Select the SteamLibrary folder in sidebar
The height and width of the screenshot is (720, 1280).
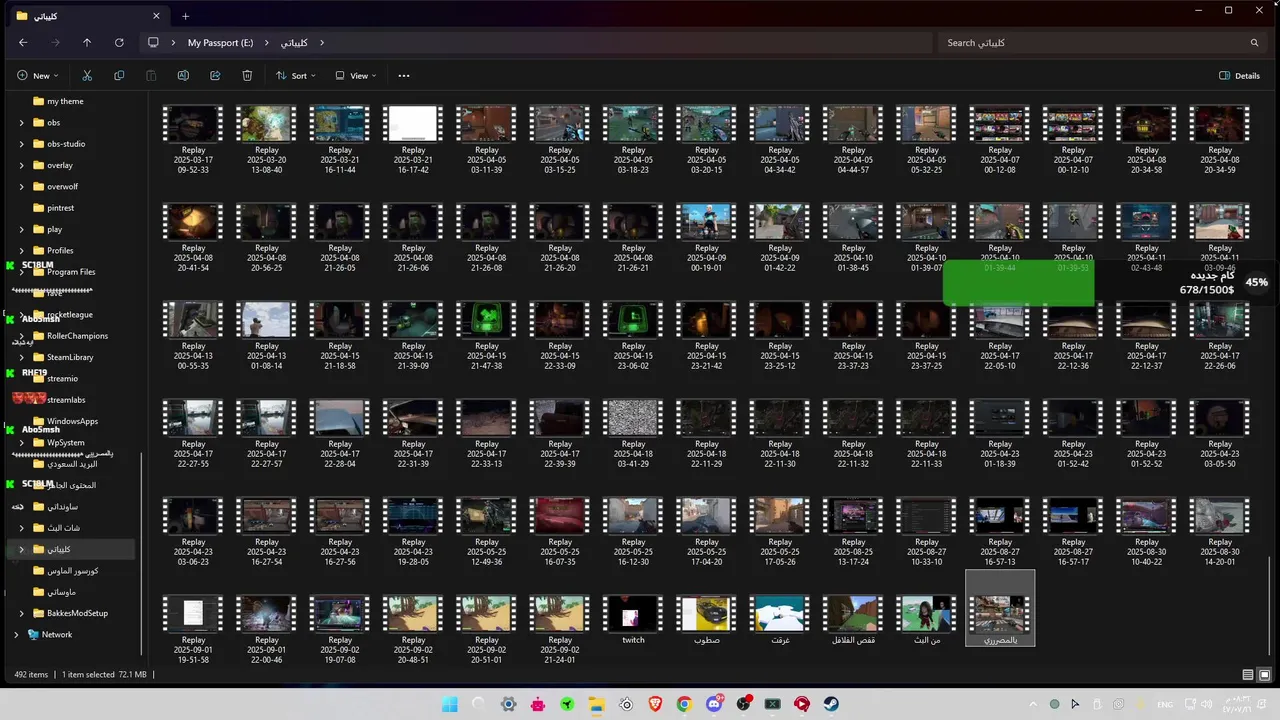(70, 357)
